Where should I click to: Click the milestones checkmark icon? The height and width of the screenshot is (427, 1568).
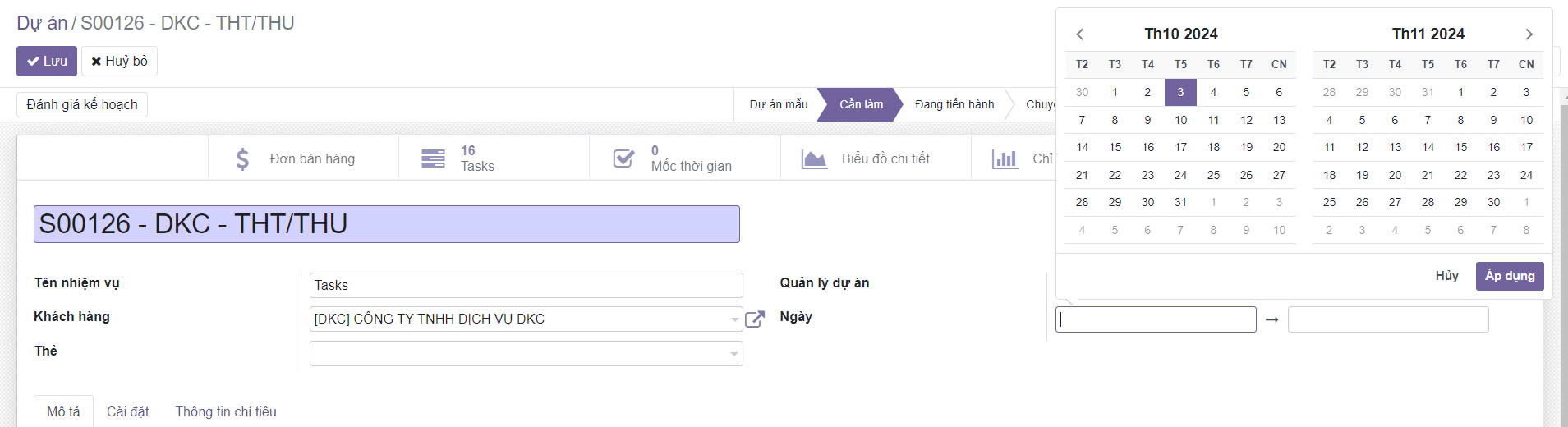tap(623, 158)
